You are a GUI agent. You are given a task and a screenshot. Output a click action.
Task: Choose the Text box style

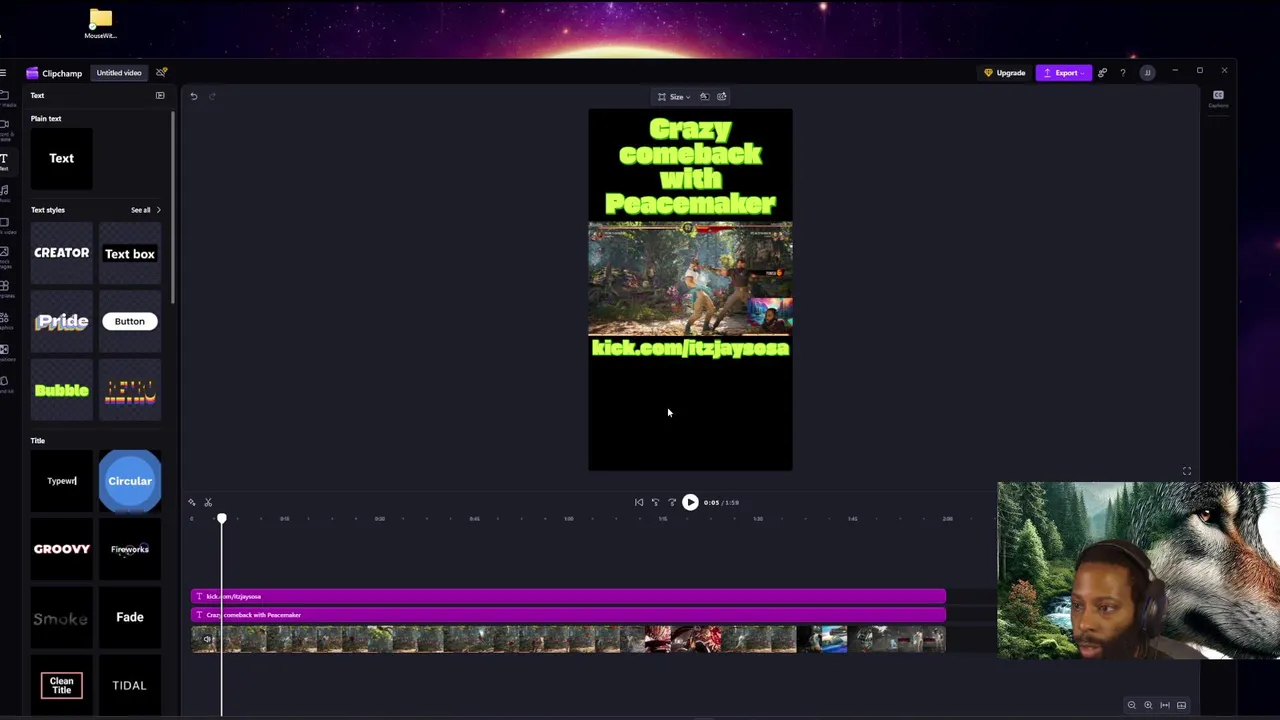(x=130, y=253)
